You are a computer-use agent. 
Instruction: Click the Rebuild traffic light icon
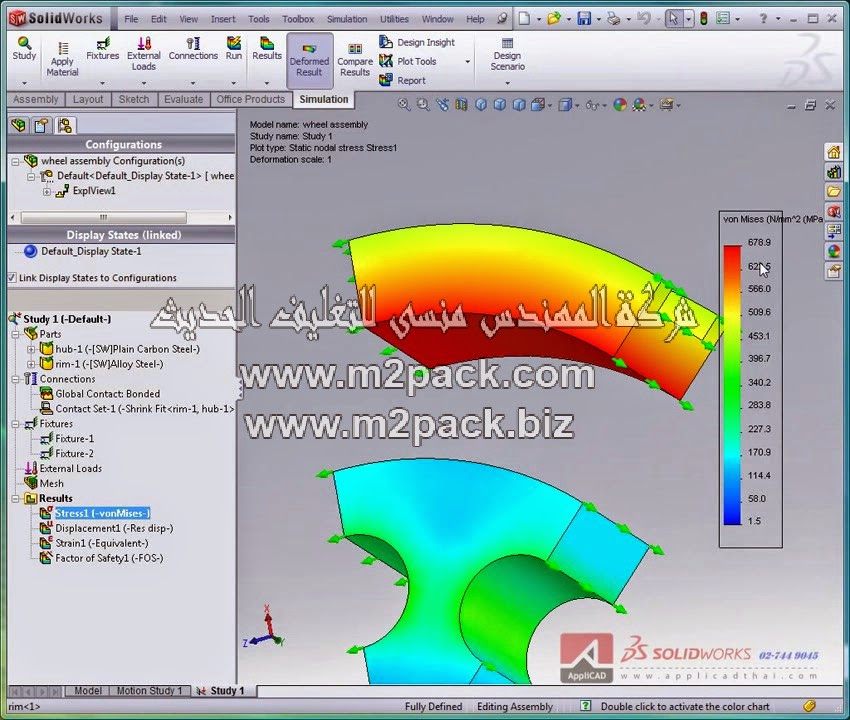click(704, 19)
